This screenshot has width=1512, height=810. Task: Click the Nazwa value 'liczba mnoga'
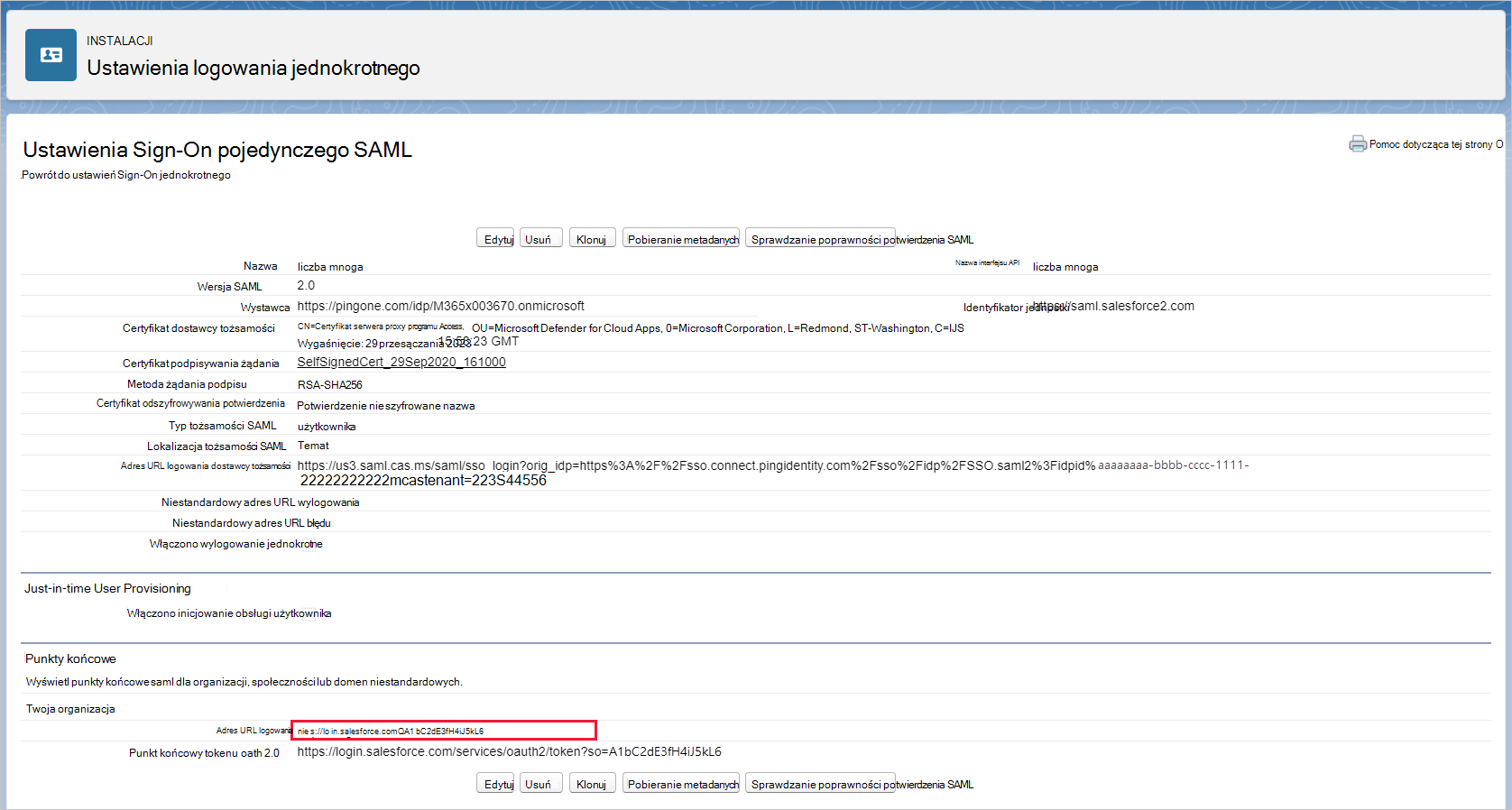point(330,267)
